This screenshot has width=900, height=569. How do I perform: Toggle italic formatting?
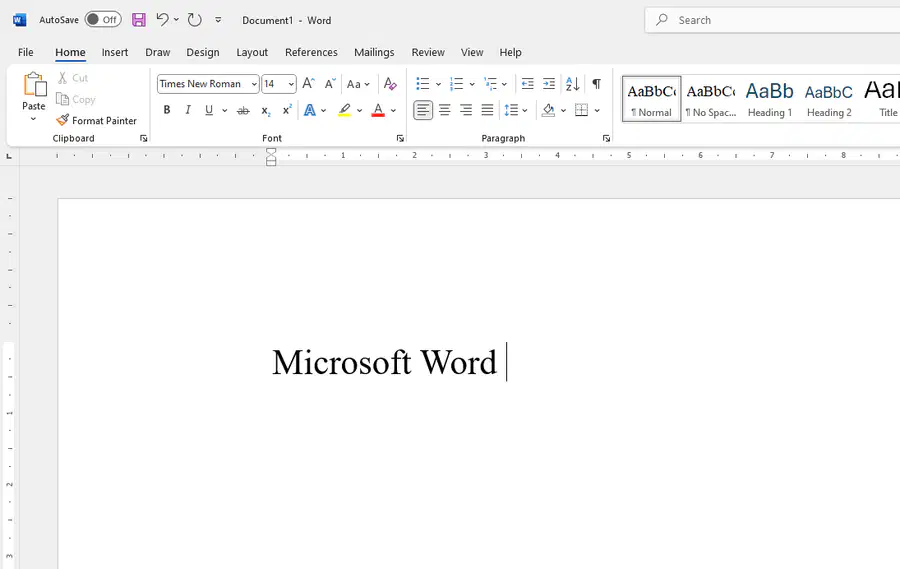click(188, 110)
